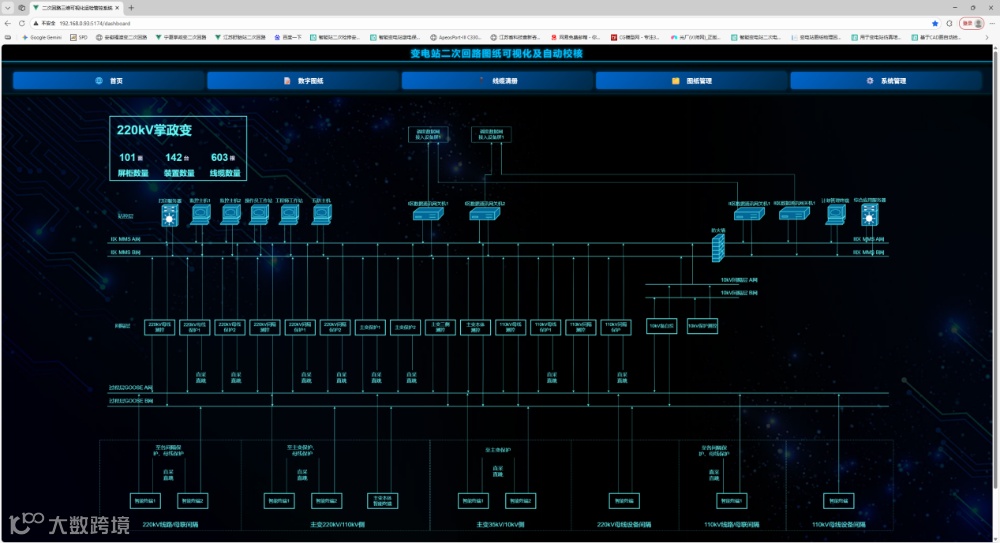This screenshot has width=1000, height=543.
Task: Select the 10kV备自投 device box
Action: point(661,326)
